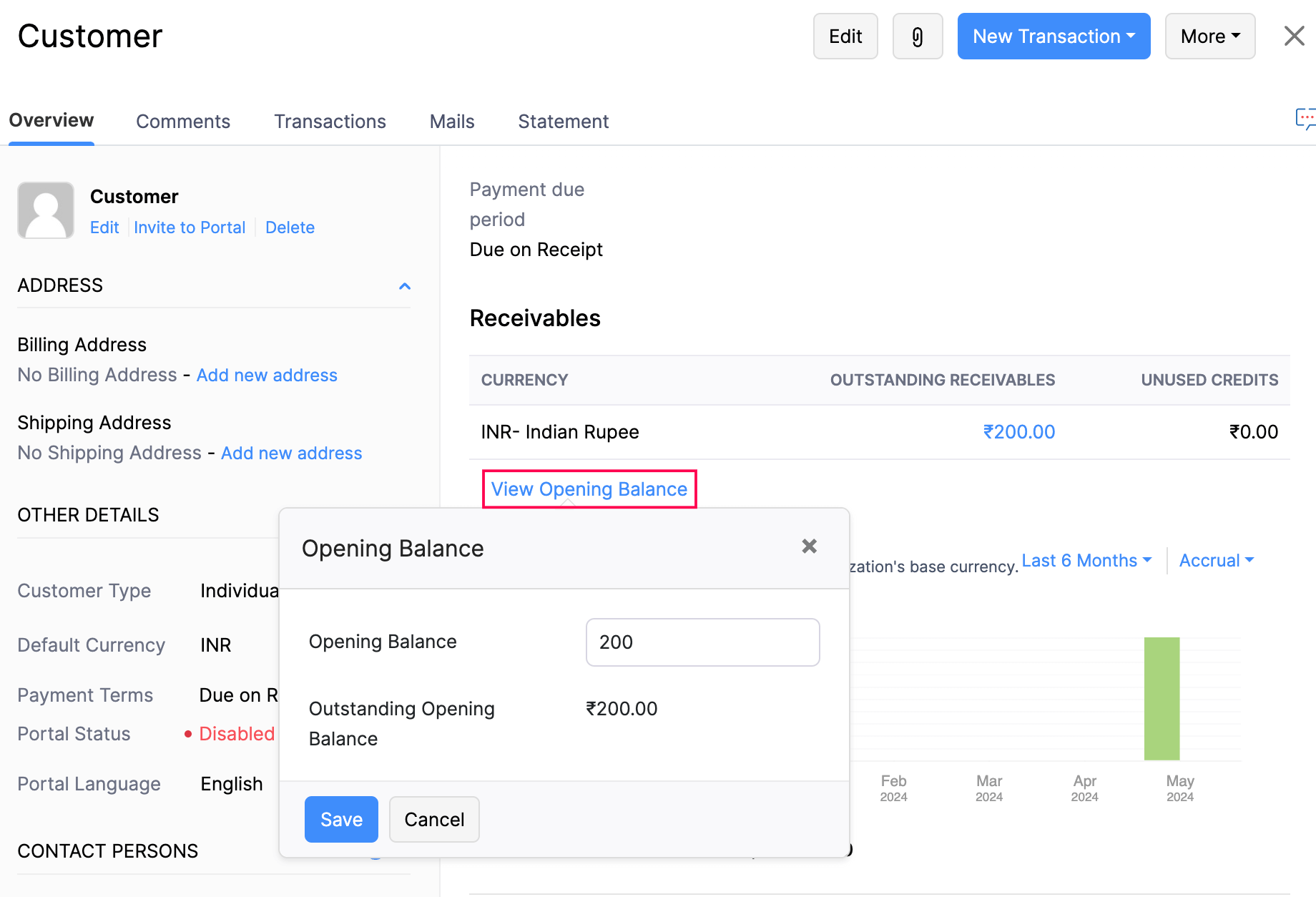Screen dimensions: 1316x897
Task: Switch to the Comments tab
Action: (x=183, y=122)
